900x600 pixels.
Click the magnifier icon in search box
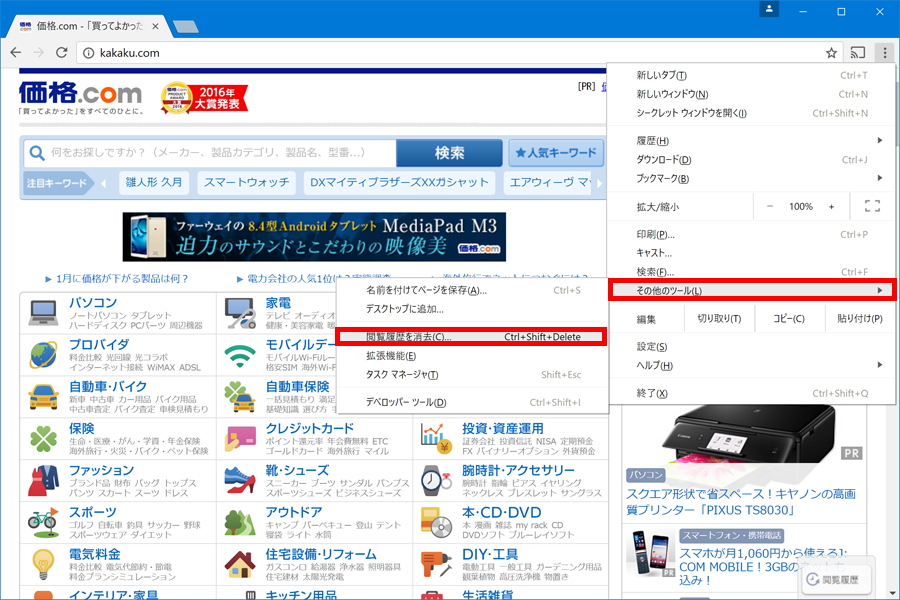point(37,153)
